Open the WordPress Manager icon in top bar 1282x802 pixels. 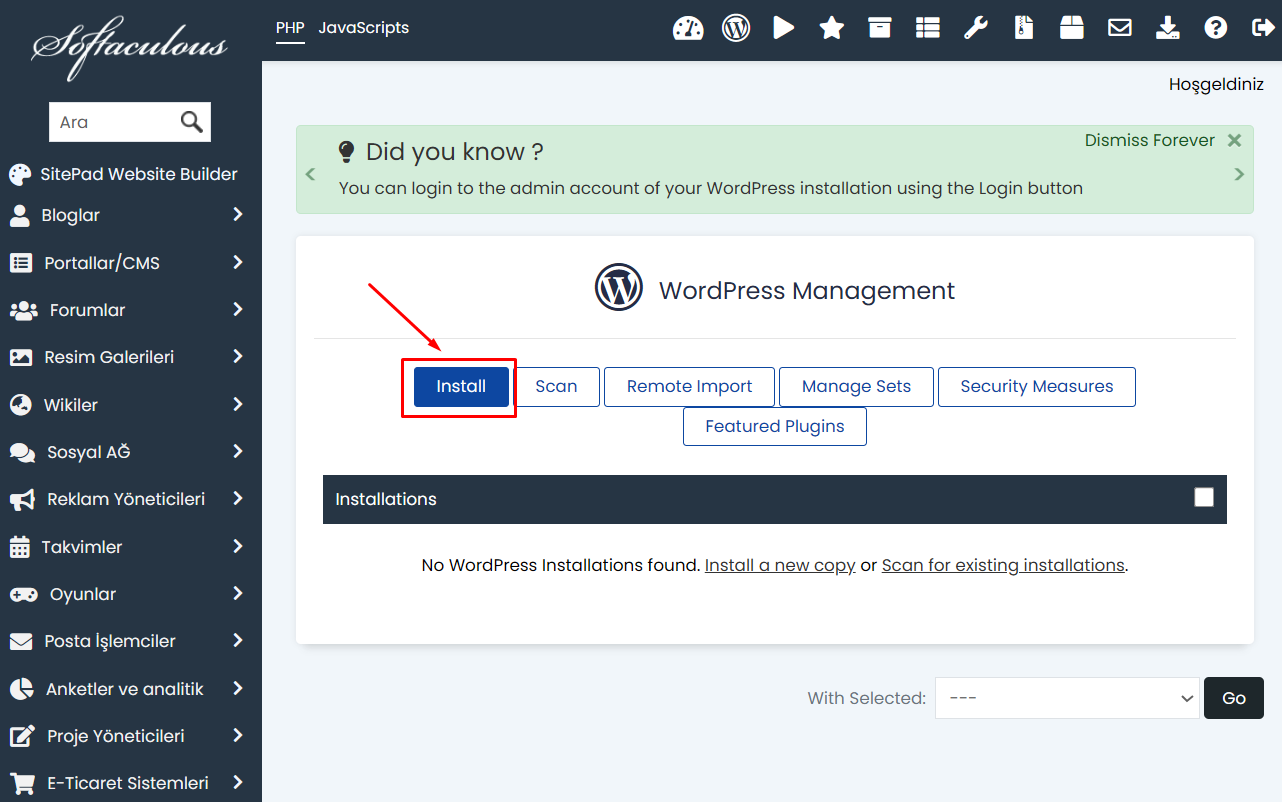(x=736, y=28)
